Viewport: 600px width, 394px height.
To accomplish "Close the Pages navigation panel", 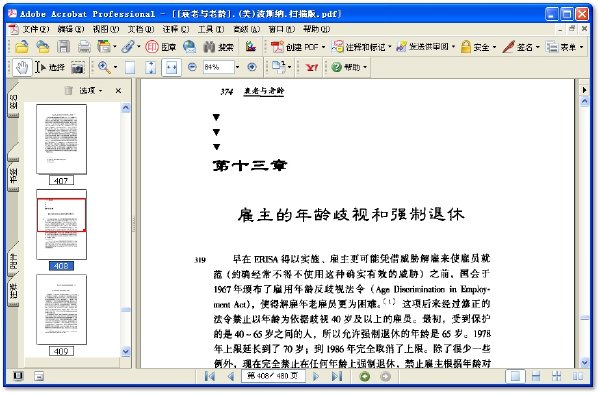I will click(118, 91).
